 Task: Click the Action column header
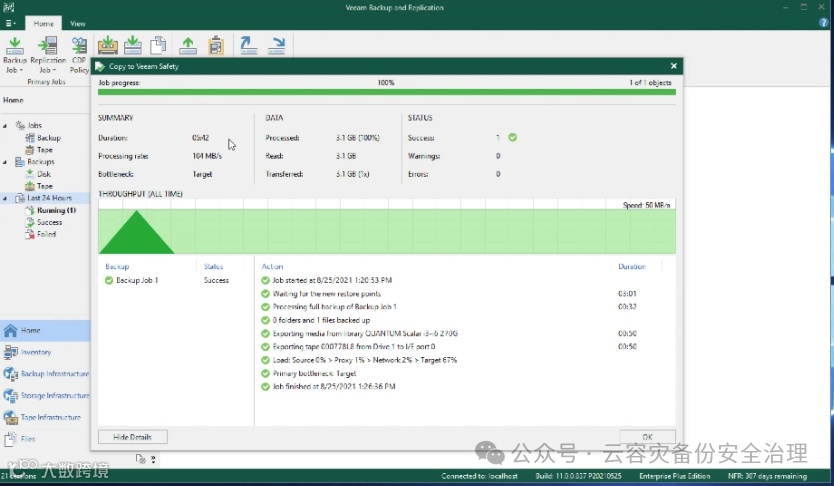click(x=272, y=266)
